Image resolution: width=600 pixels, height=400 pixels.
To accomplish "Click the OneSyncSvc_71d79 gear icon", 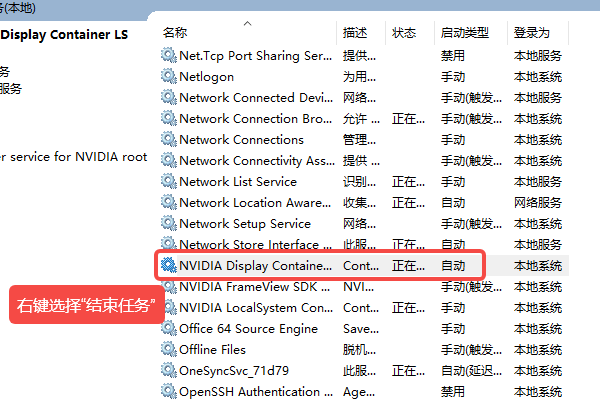I will click(168, 370).
